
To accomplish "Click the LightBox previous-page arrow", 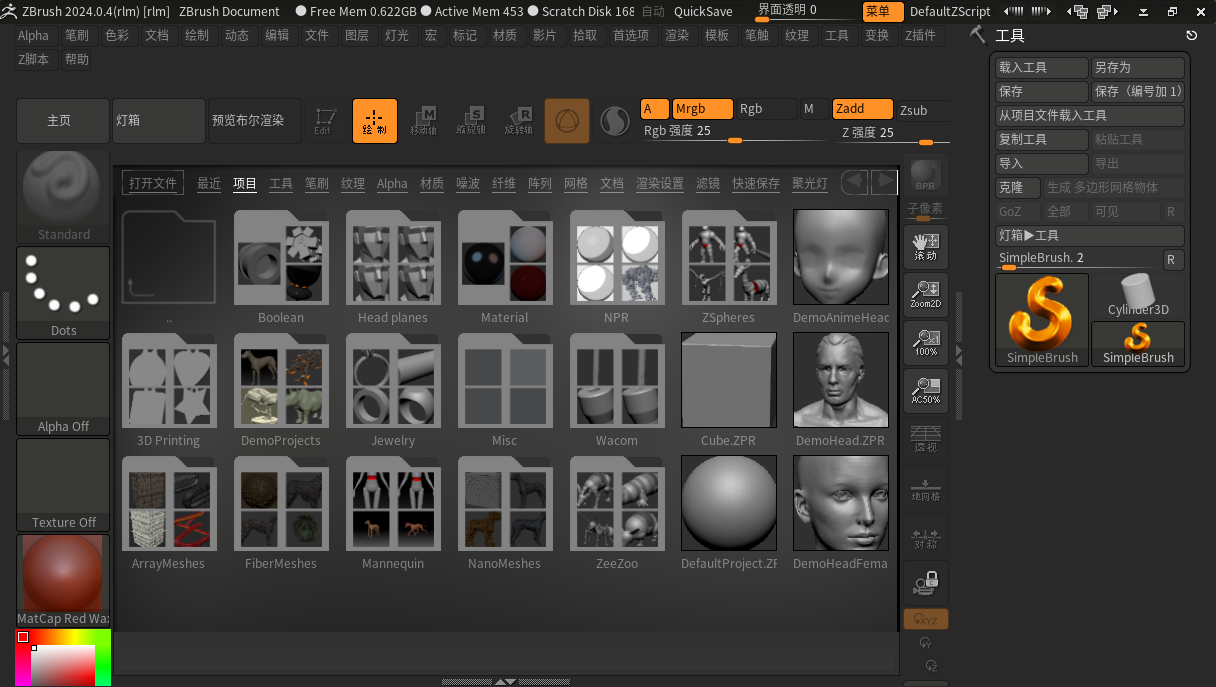I will (853, 183).
